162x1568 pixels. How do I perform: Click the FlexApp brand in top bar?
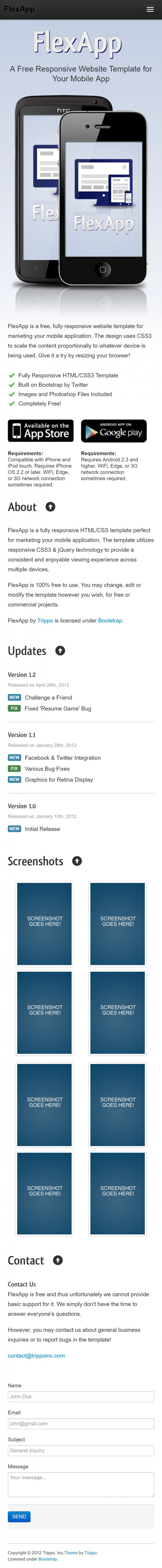click(19, 9)
